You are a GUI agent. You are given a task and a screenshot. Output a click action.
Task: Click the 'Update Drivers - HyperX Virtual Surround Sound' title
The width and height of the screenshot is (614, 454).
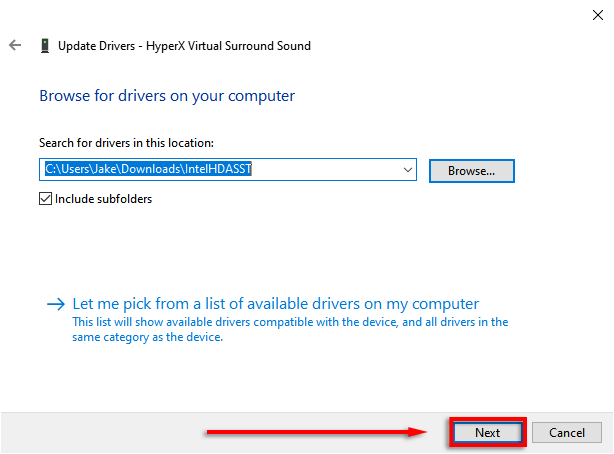coord(184,46)
